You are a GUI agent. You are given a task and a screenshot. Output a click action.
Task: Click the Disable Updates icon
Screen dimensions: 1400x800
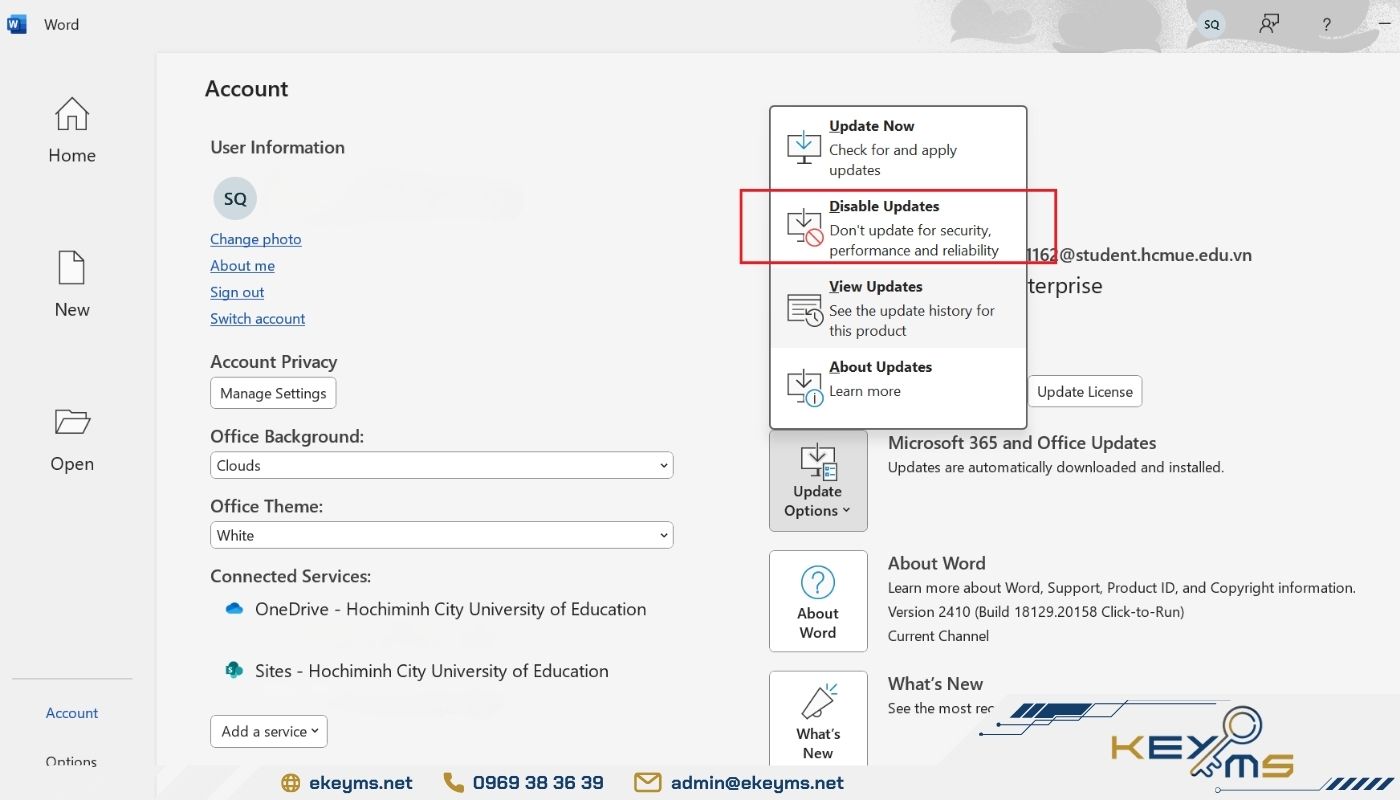coord(804,227)
